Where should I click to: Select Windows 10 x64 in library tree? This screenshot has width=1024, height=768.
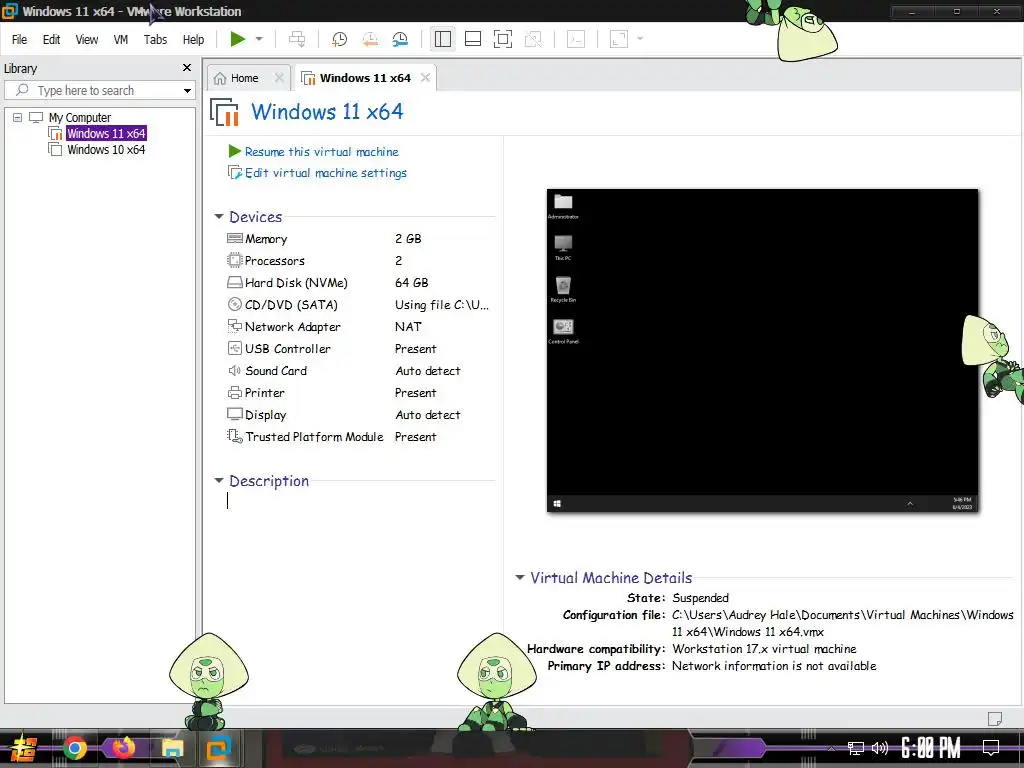click(106, 150)
